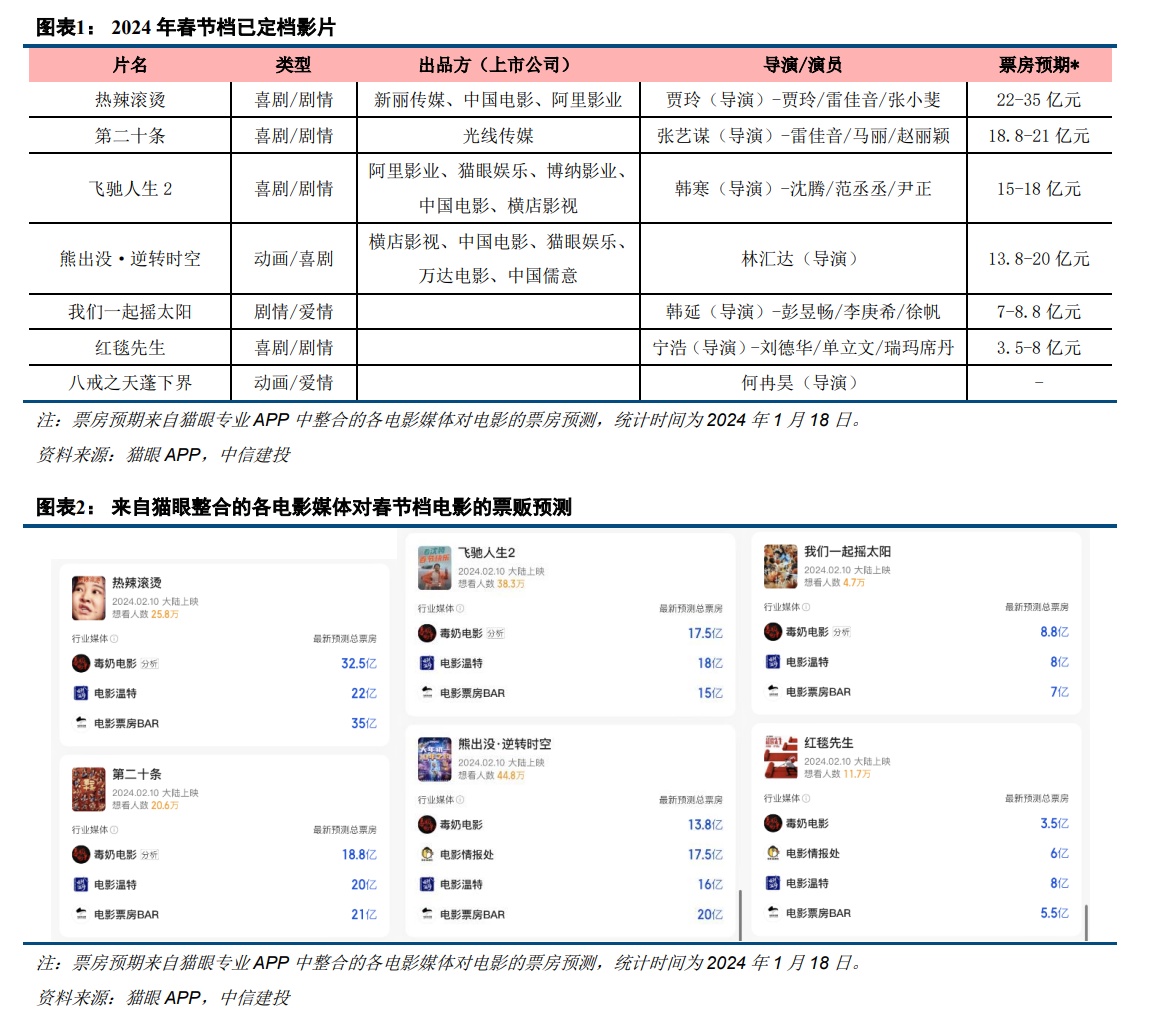The width and height of the screenshot is (1153, 1021).
Task: Click 电影票房BAR icon in 热辣滚烫 card
Action: point(81,723)
